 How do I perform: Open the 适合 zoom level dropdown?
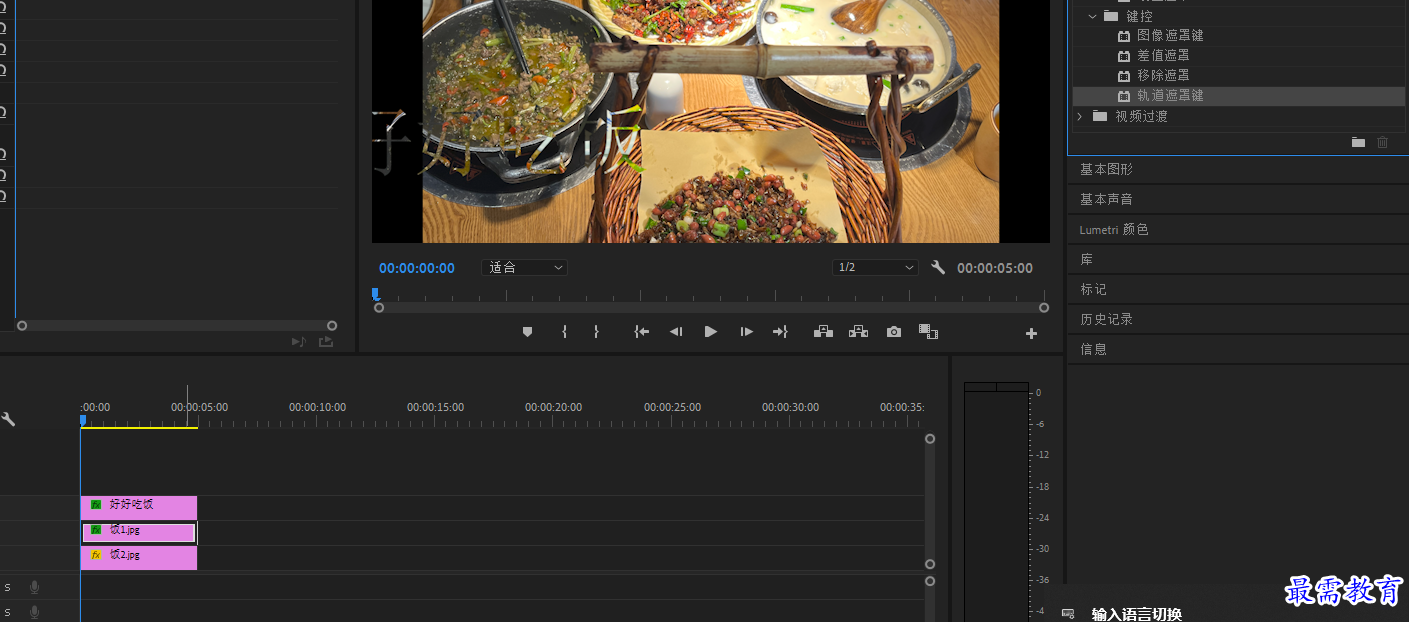(525, 268)
